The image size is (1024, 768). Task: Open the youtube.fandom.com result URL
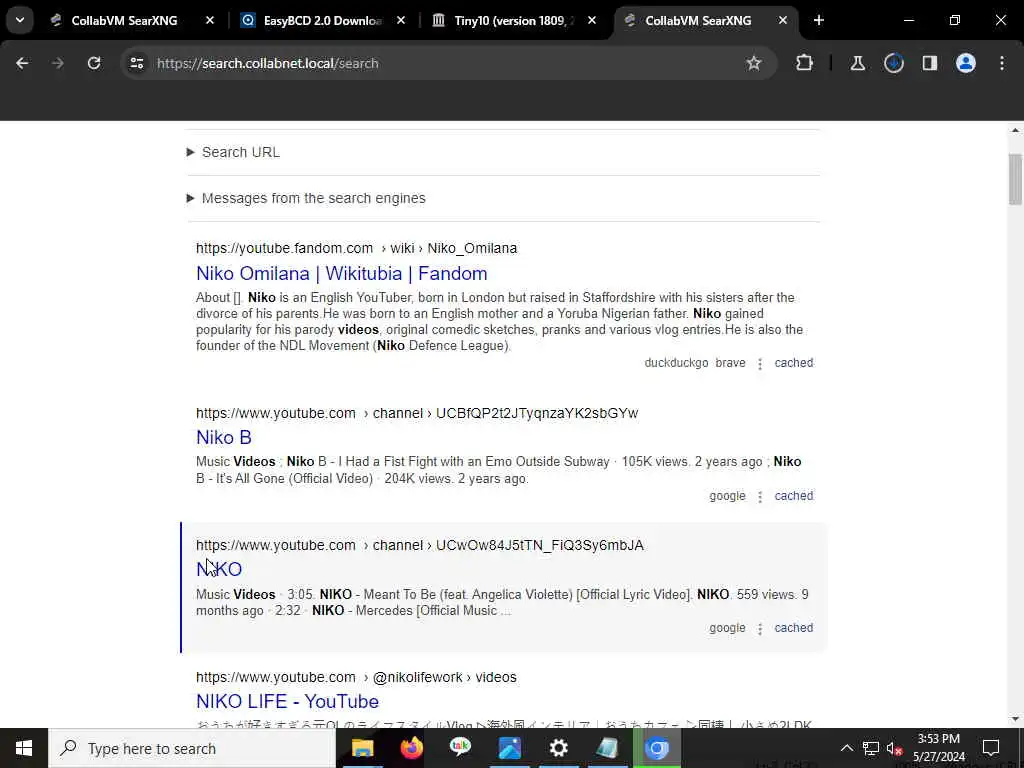point(357,248)
